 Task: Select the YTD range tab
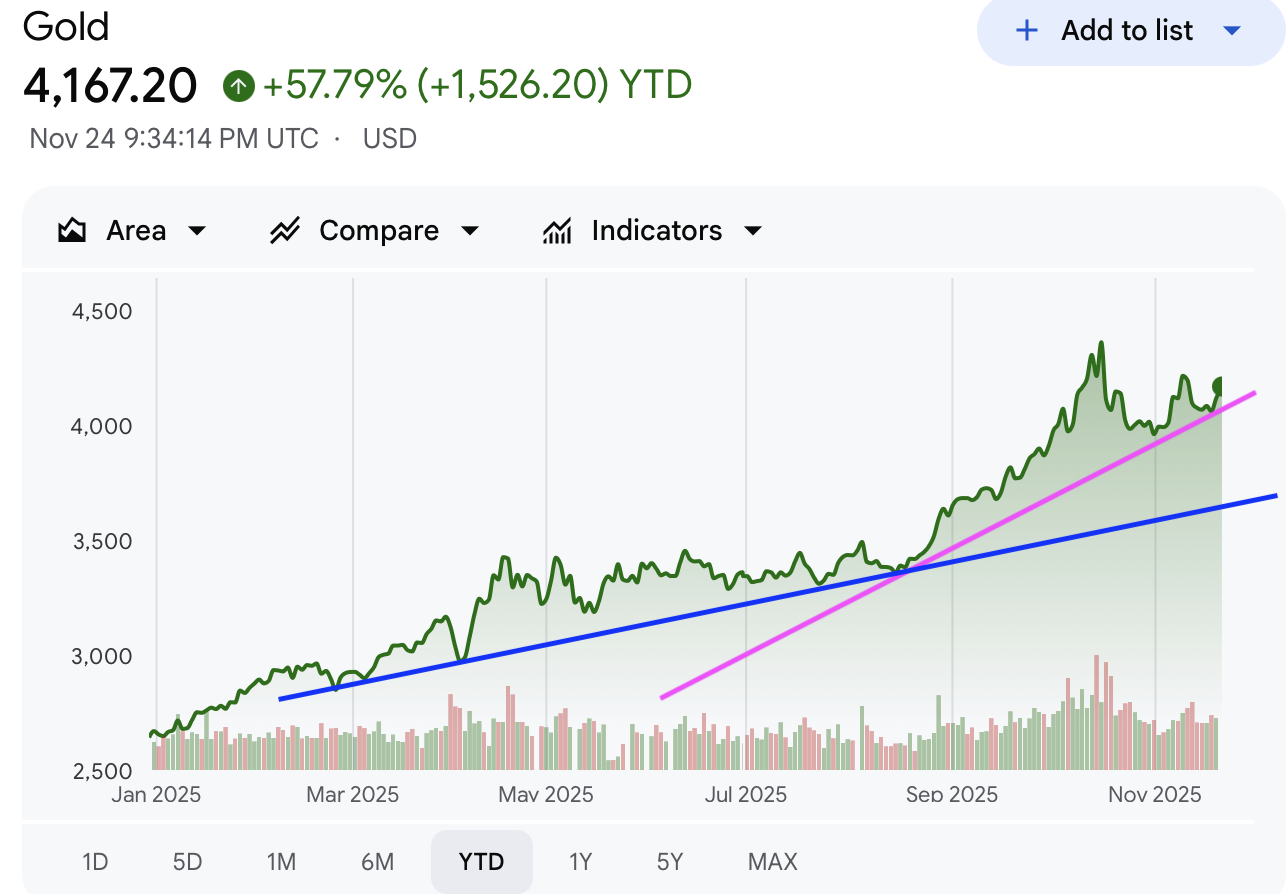point(482,861)
